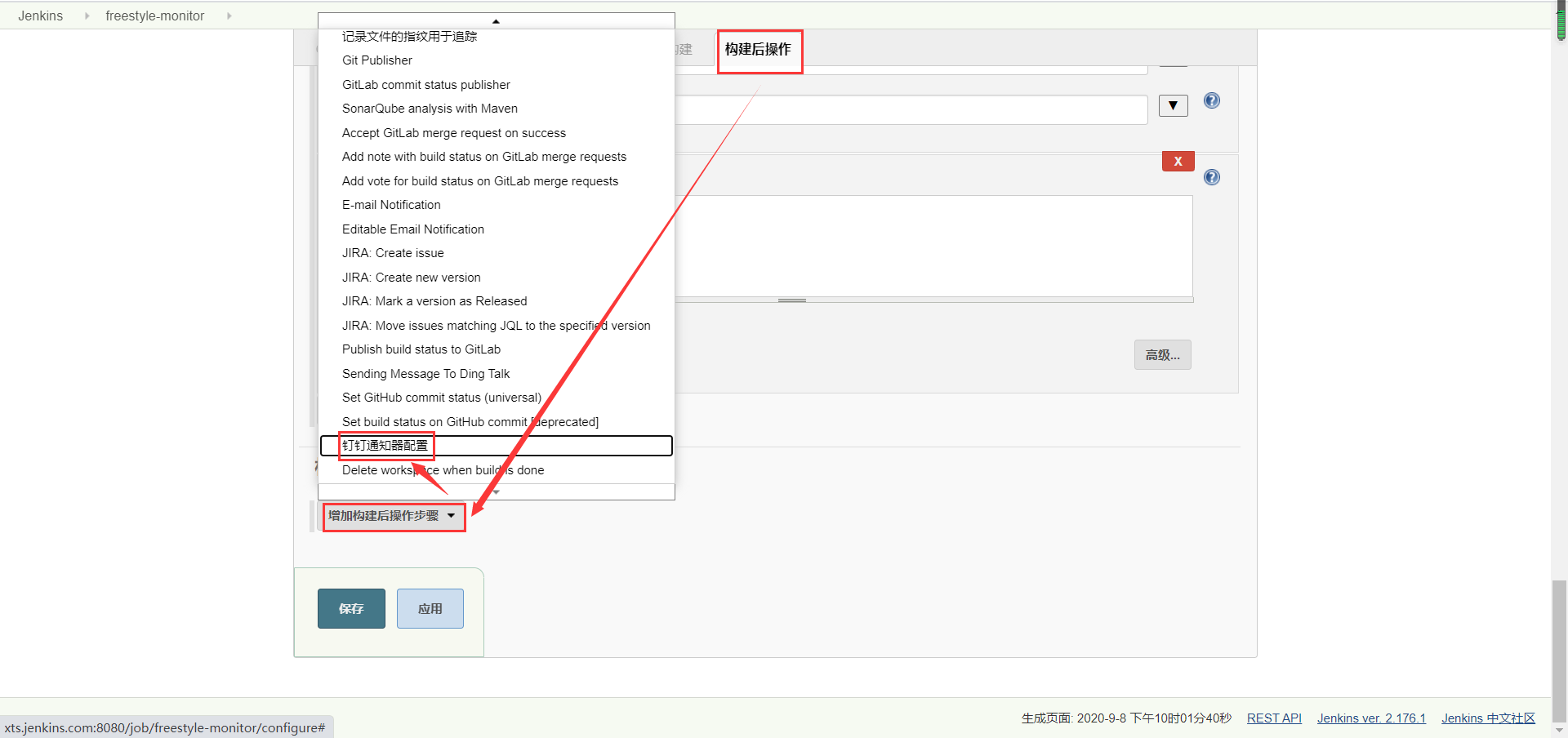1568x738 pixels.
Task: Click inside the large text area field
Action: click(x=933, y=246)
